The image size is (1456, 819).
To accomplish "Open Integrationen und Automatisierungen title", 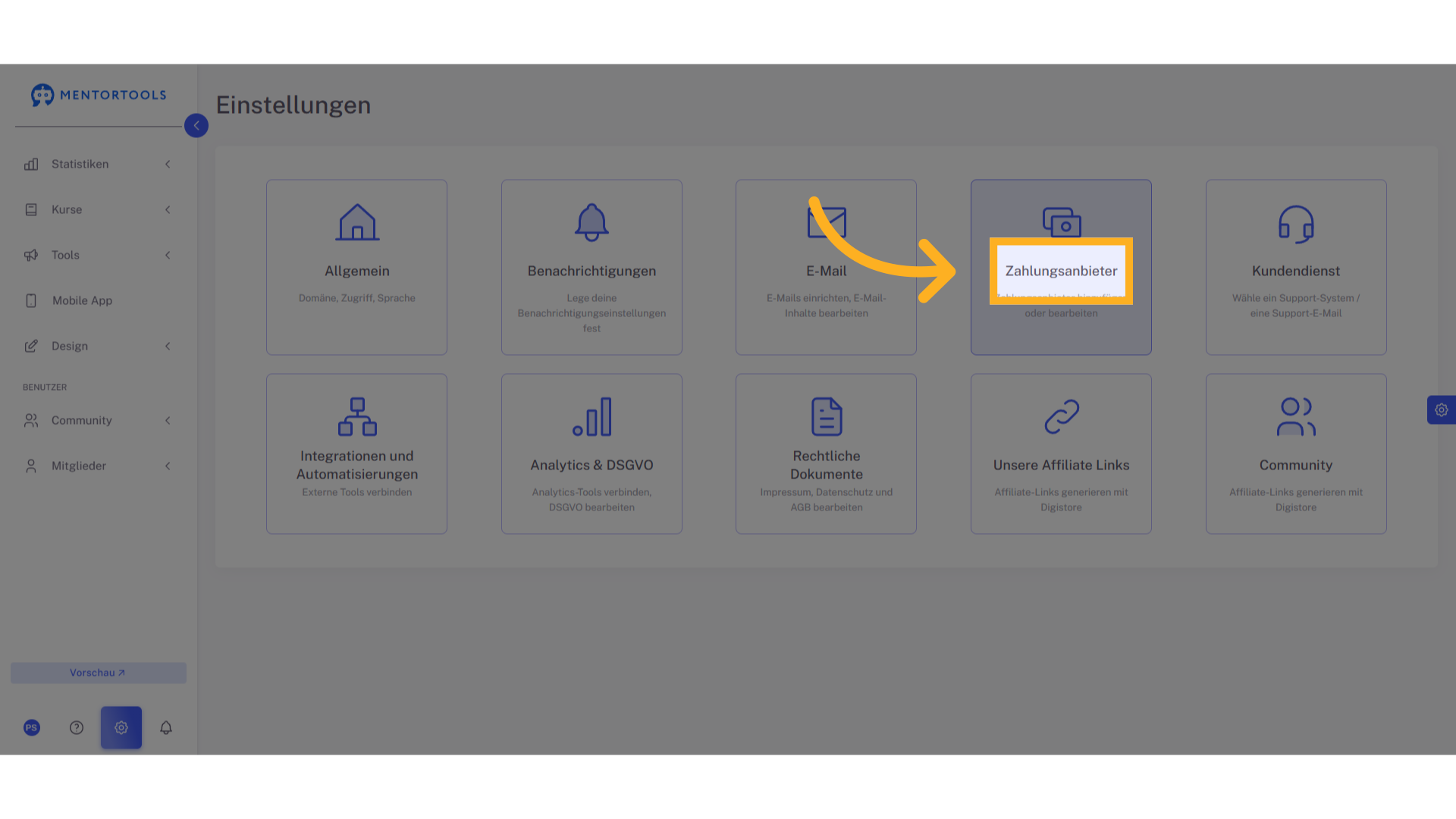I will (357, 466).
